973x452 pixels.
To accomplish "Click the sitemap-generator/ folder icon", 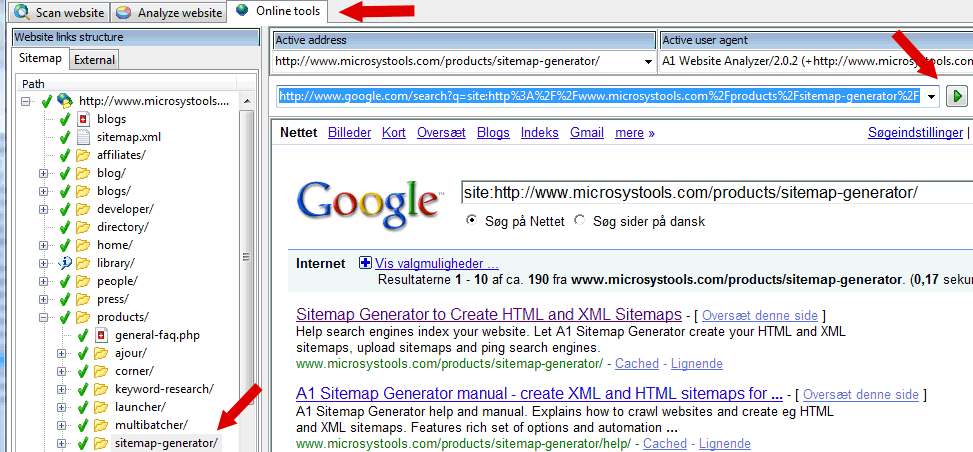I will pos(101,443).
